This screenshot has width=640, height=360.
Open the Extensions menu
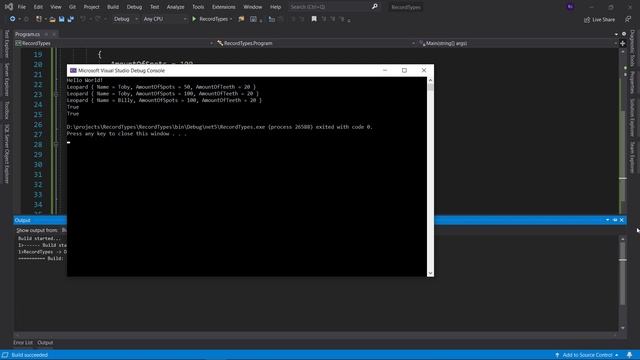224,7
